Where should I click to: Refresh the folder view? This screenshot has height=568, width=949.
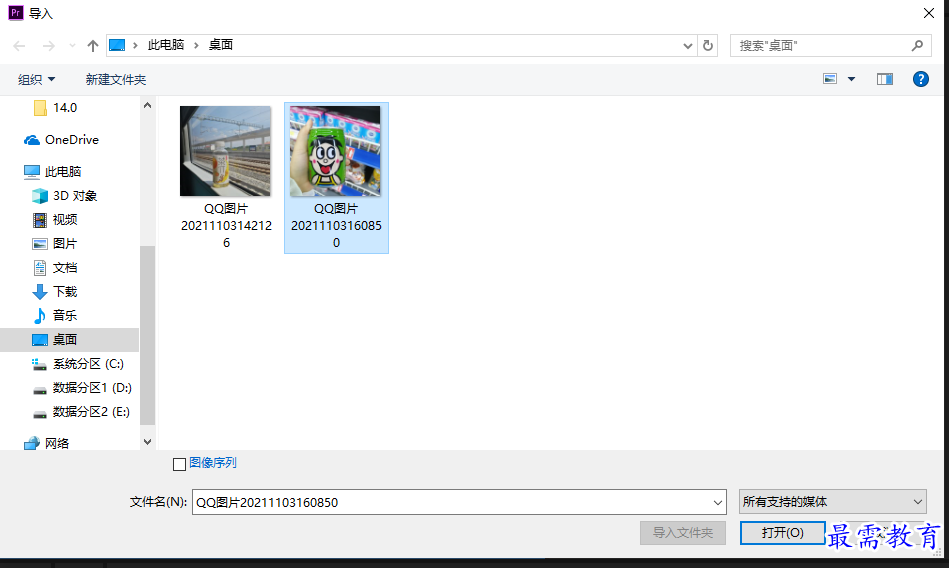[x=708, y=45]
